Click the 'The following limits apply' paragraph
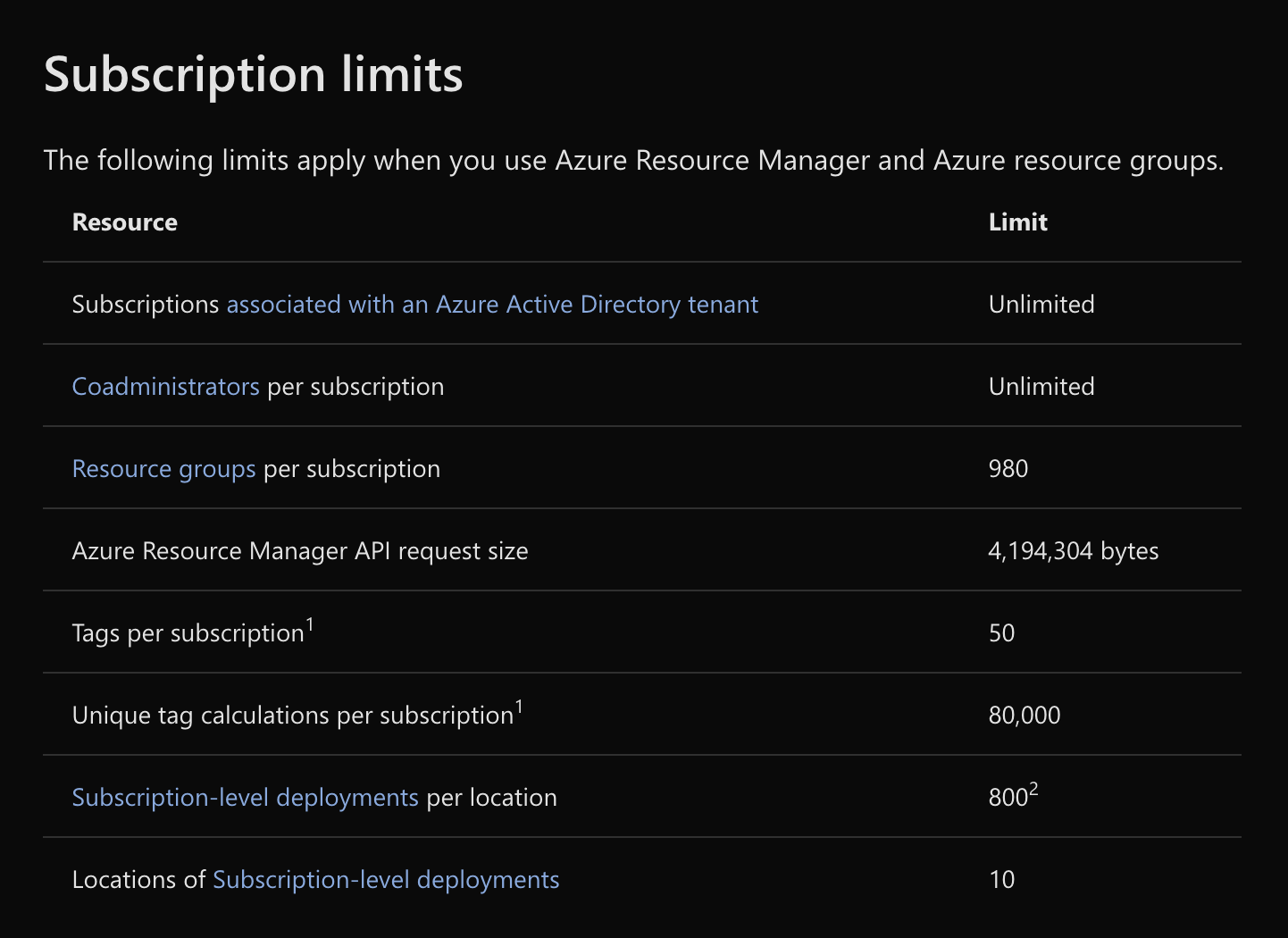The height and width of the screenshot is (938, 1288). [x=634, y=161]
